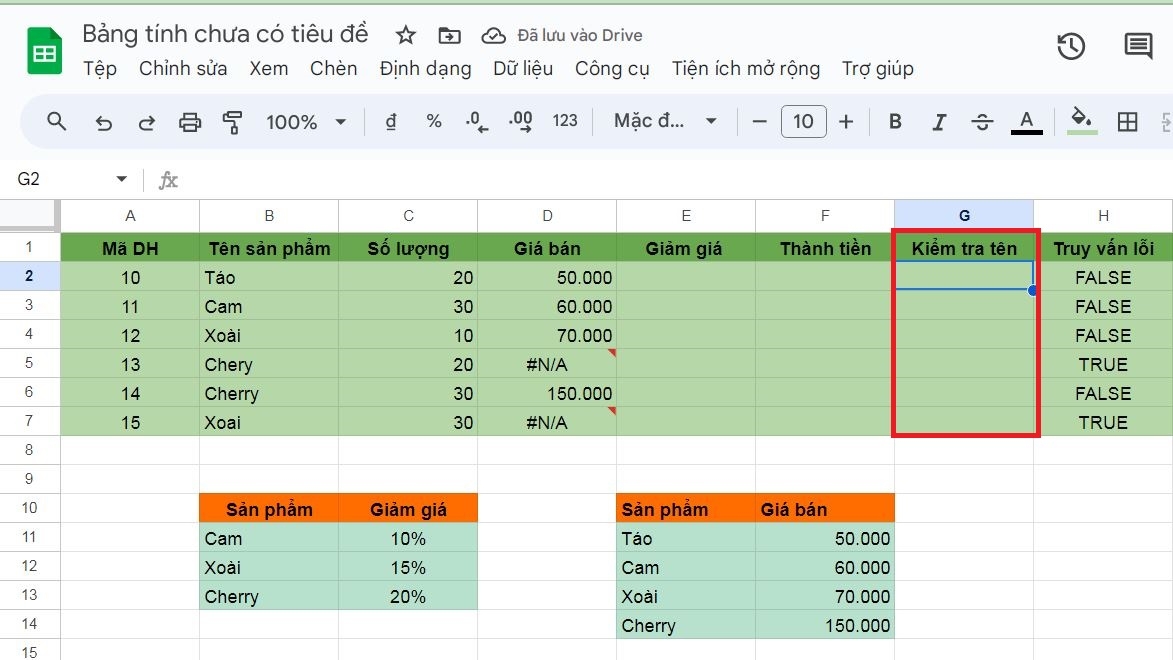The image size is (1173, 660).
Task: Increase font size with plus
Action: [x=846, y=121]
